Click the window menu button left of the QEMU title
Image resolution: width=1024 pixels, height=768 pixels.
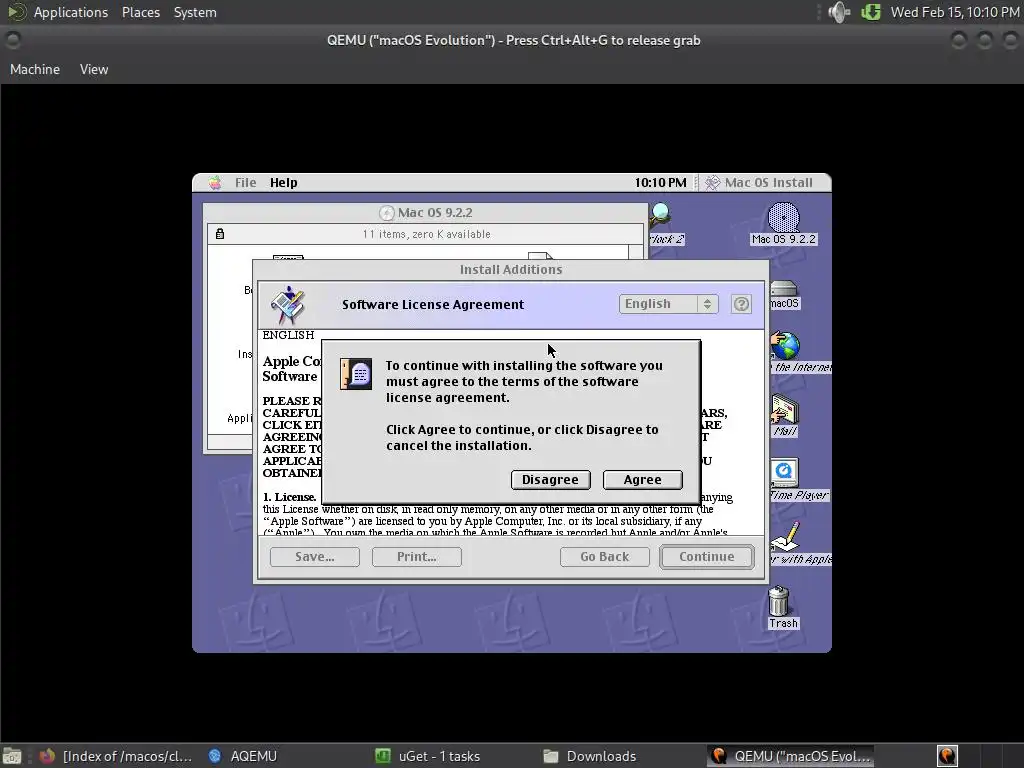[12, 40]
